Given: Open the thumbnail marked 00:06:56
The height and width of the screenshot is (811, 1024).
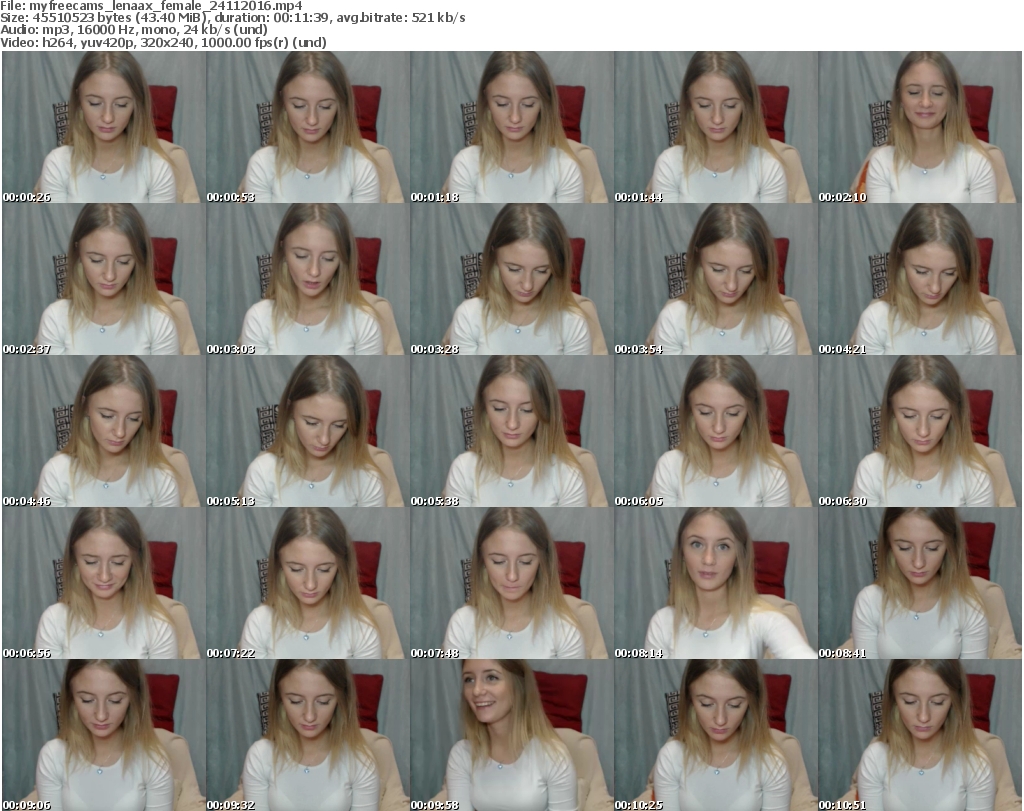Looking at the screenshot, I should [104, 583].
